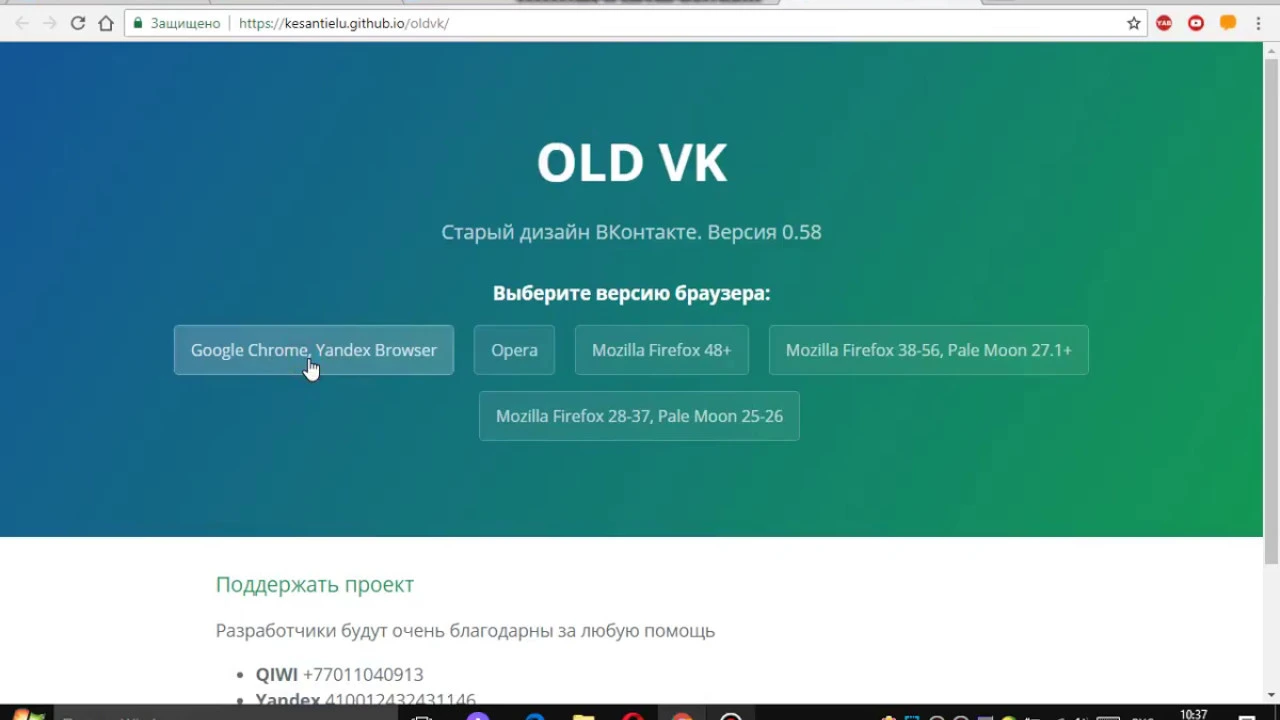Click the QIWI number +77011040913
This screenshot has height=720, width=1280.
point(363,675)
